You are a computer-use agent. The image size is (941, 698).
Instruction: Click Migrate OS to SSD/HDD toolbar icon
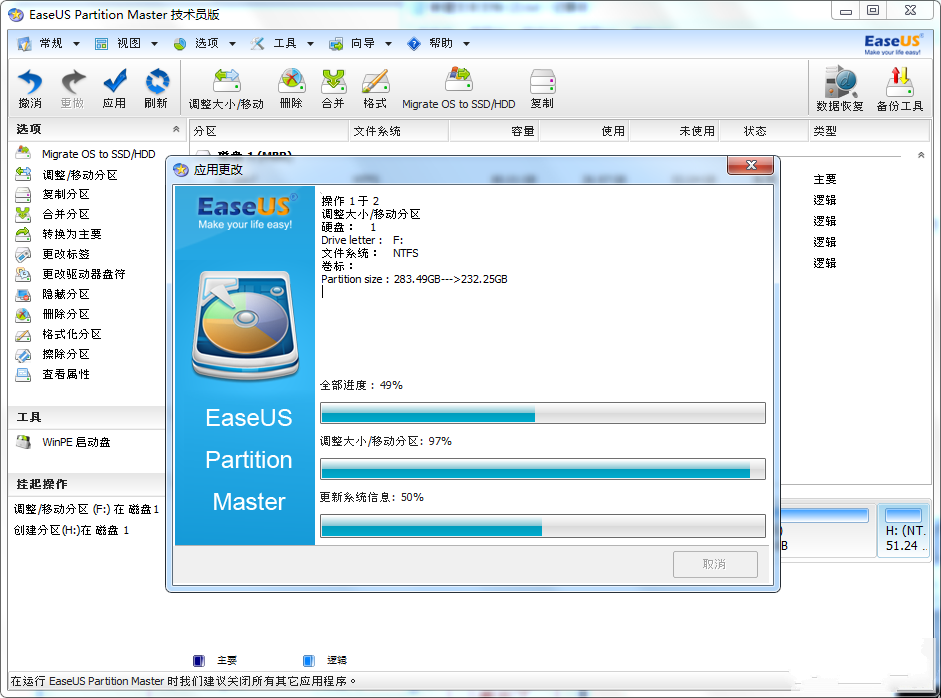coord(458,88)
